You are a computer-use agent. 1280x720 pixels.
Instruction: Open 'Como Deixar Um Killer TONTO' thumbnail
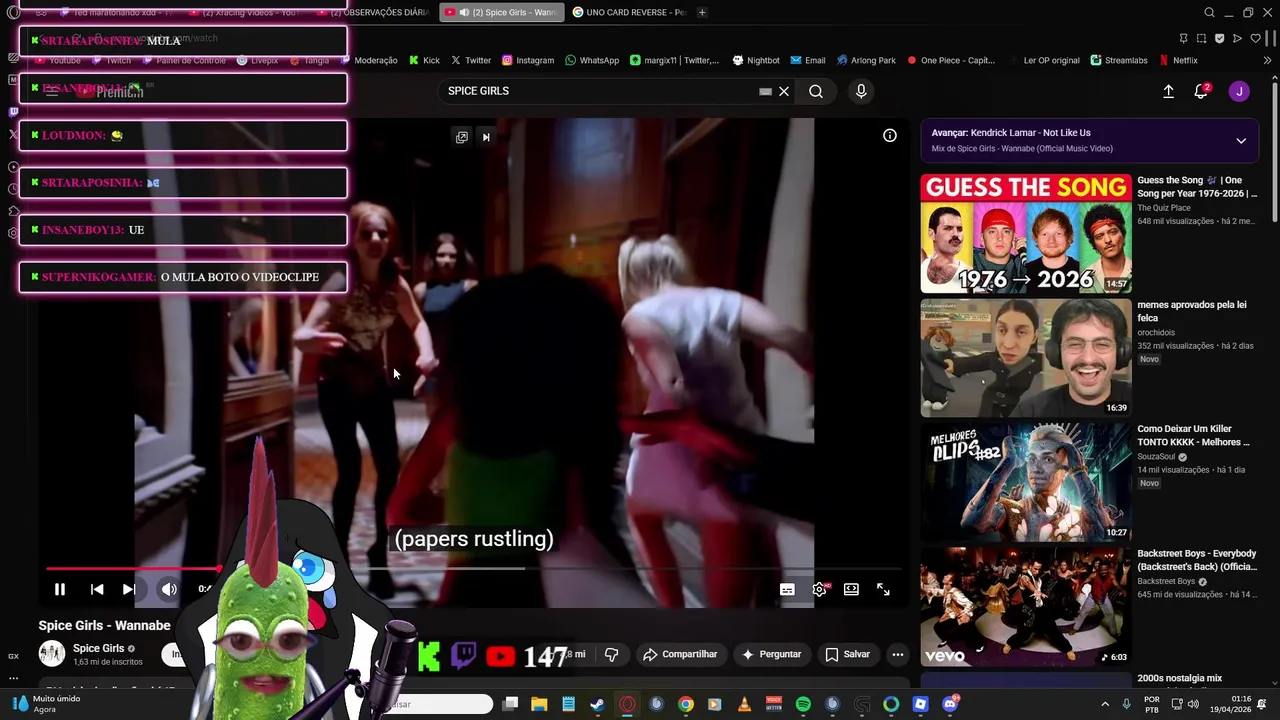click(1026, 482)
